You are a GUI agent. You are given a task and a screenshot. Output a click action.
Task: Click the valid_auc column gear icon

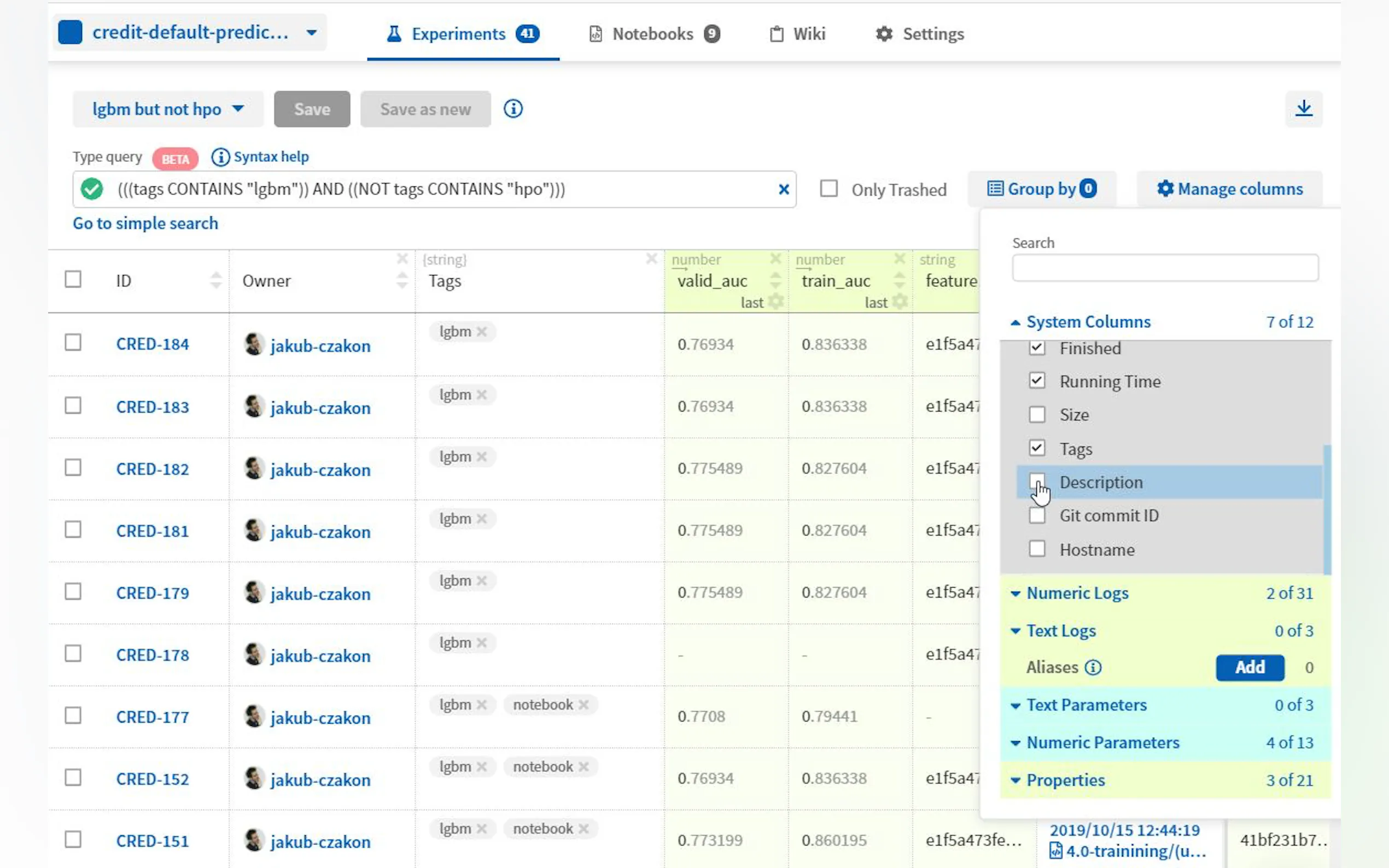click(x=776, y=302)
